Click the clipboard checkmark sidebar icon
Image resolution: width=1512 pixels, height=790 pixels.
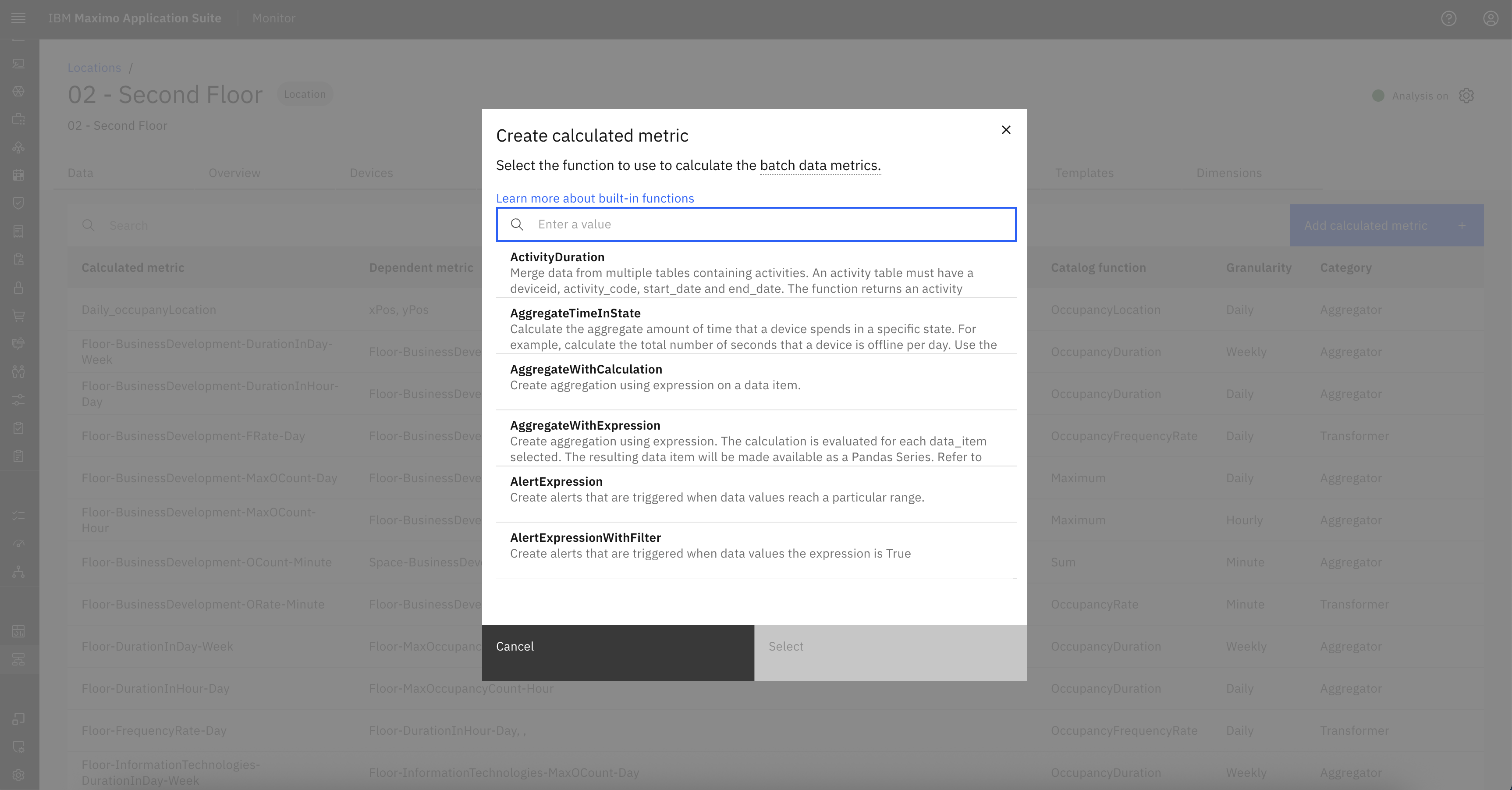pyautogui.click(x=18, y=427)
